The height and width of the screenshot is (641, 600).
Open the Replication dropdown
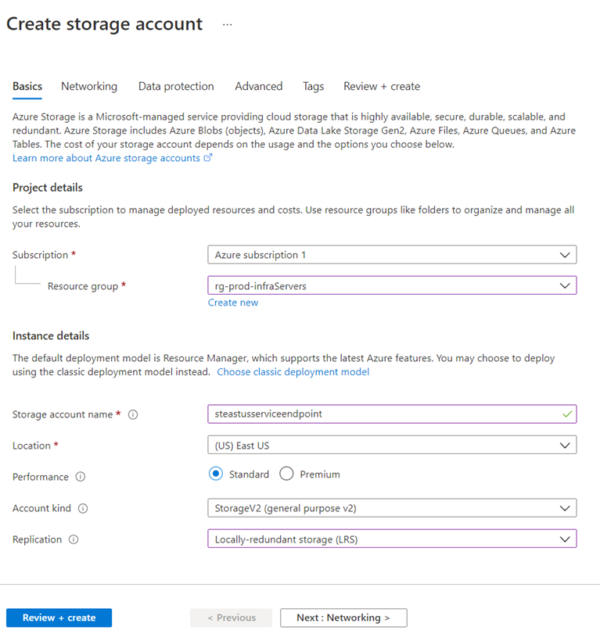tap(392, 539)
